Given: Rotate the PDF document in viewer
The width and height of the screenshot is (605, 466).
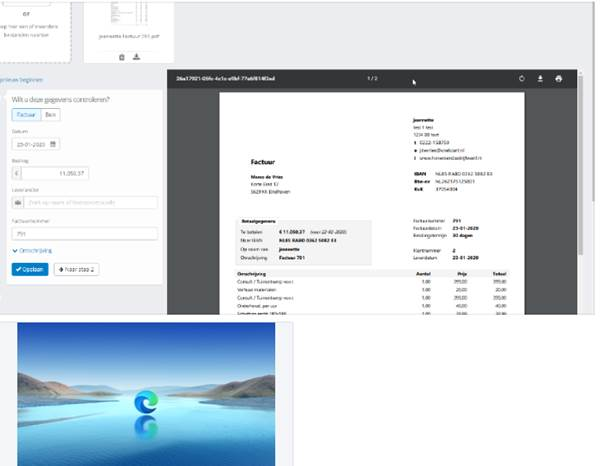Looking at the screenshot, I should [522, 78].
